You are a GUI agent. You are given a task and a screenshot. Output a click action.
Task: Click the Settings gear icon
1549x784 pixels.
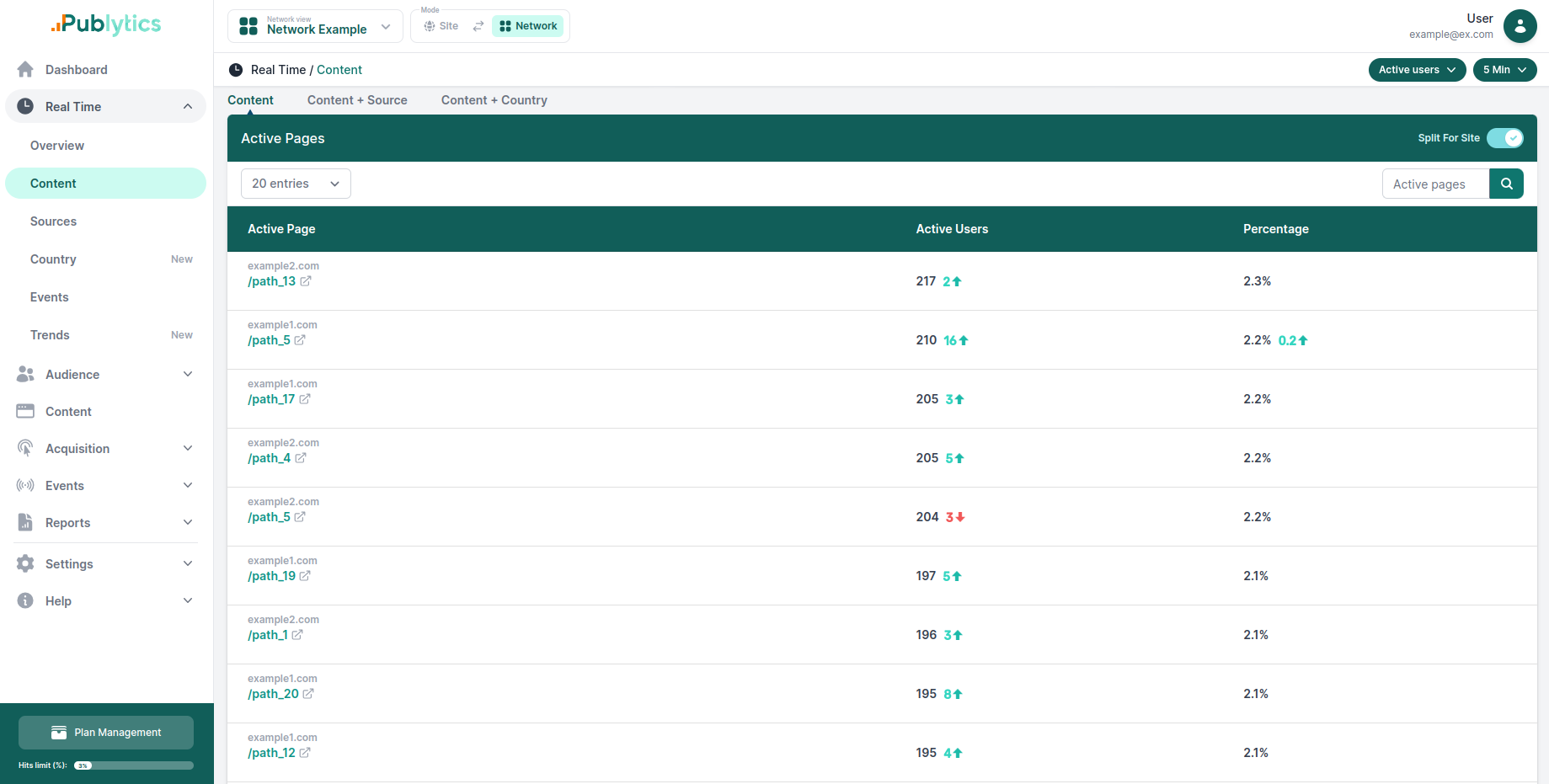(x=25, y=563)
